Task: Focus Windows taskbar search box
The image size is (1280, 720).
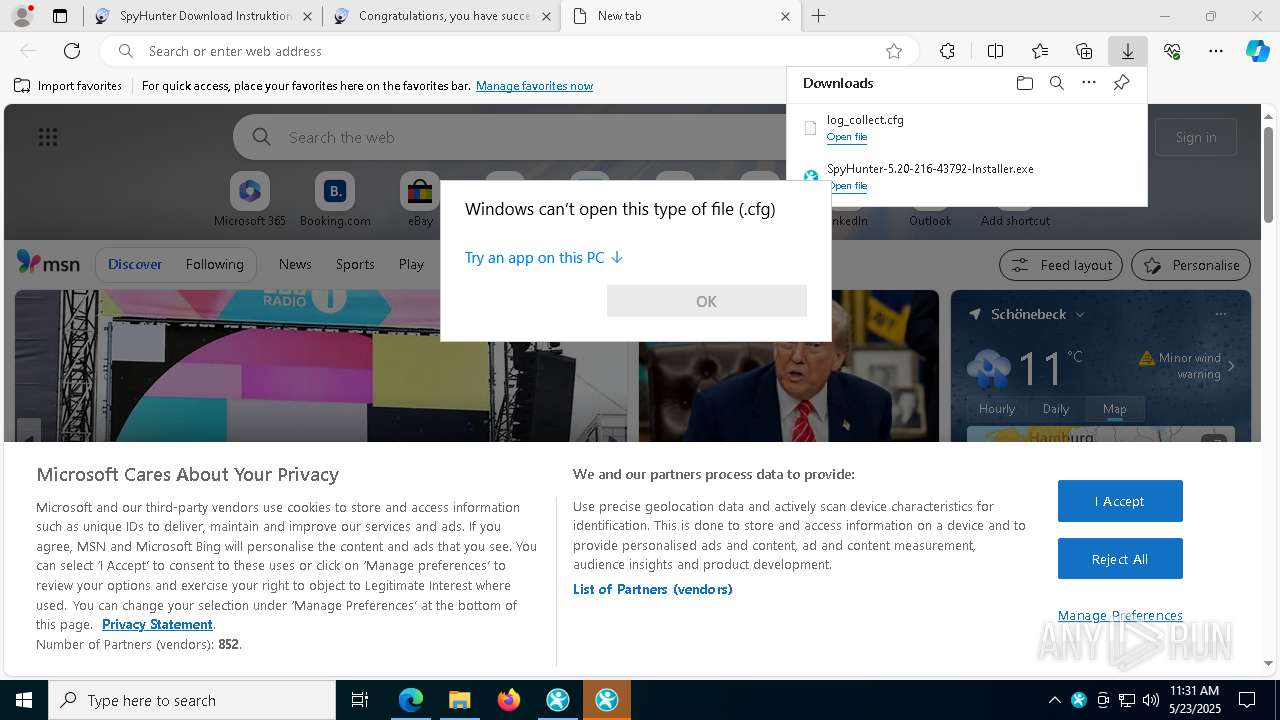Action: (x=192, y=700)
